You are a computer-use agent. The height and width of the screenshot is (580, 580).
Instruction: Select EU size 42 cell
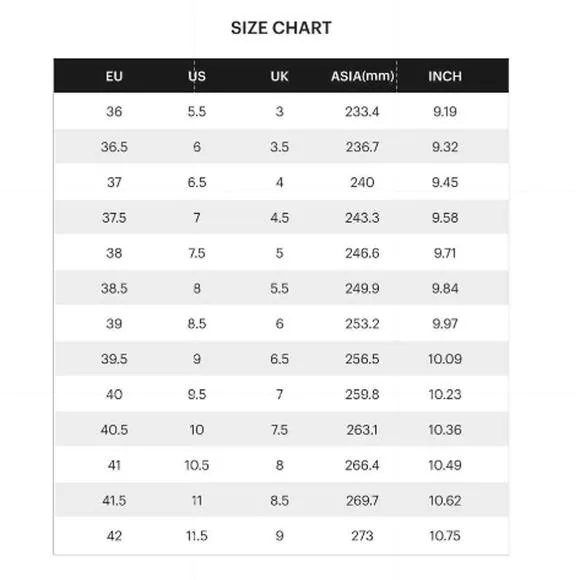[114, 536]
